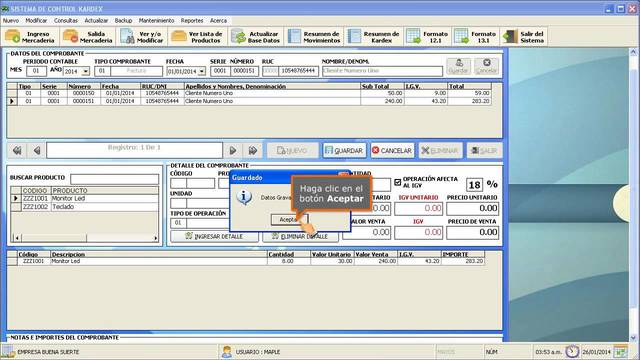Click the IMPORTE column header
The height and width of the screenshot is (360, 640).
click(x=463, y=254)
